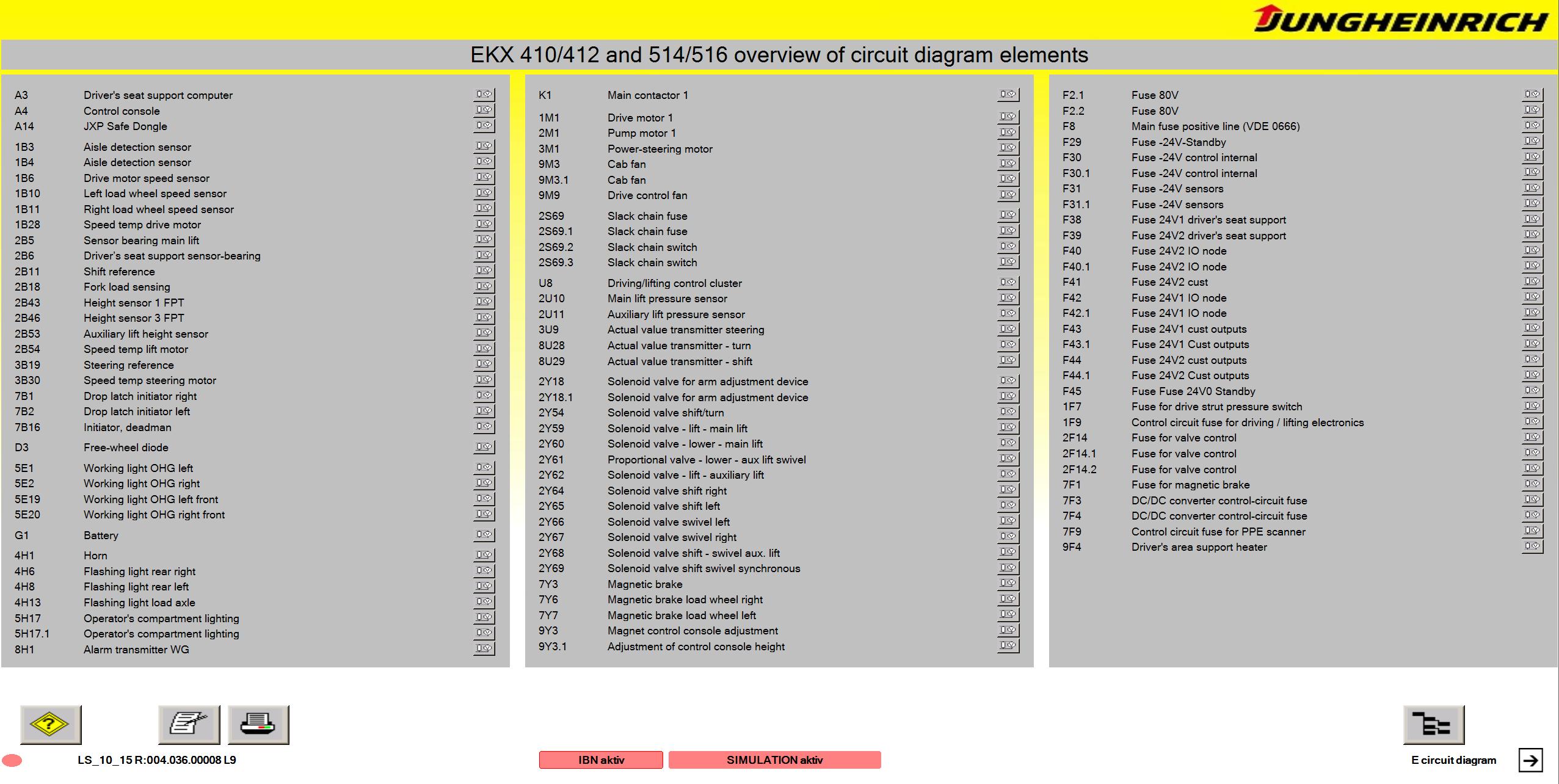Open details icon for 9M9 Drive control fan
Image resolution: width=1559 pixels, height=784 pixels.
[x=1008, y=195]
